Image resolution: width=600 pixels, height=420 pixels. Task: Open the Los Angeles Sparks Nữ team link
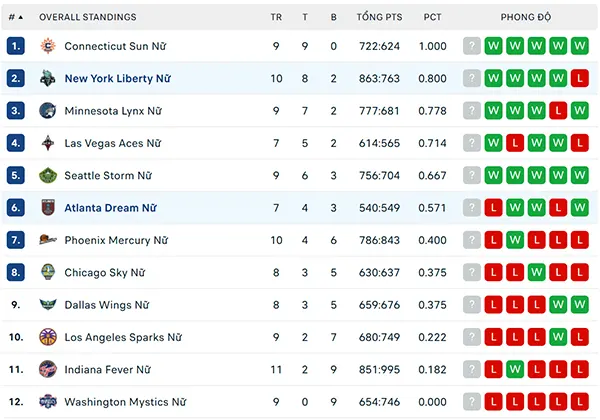coord(123,337)
